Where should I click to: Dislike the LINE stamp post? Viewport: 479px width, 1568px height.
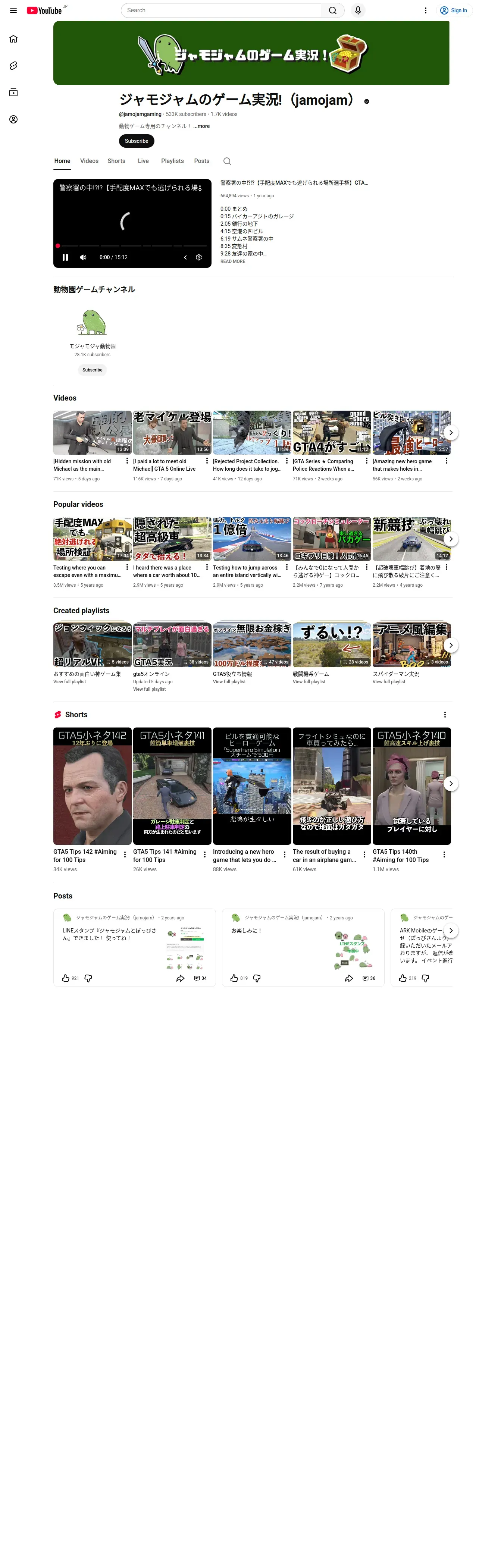click(x=88, y=978)
